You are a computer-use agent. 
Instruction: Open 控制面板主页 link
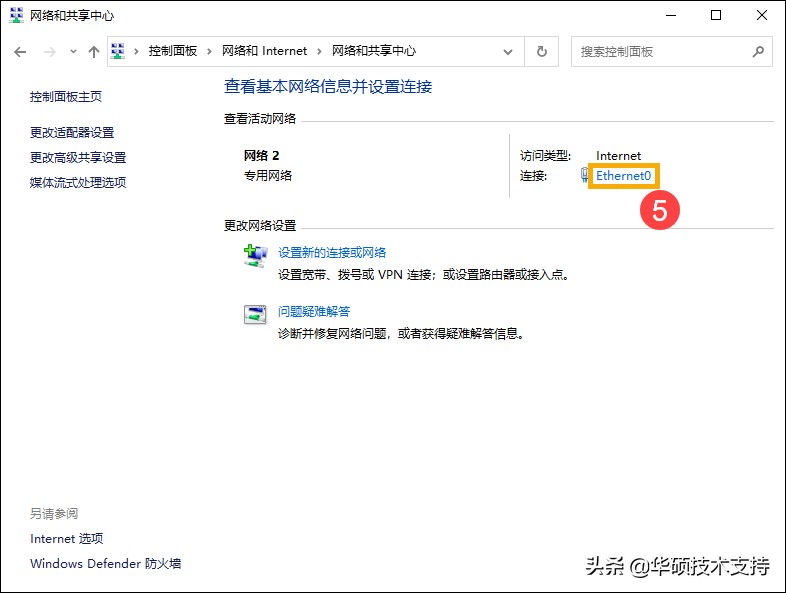[66, 97]
